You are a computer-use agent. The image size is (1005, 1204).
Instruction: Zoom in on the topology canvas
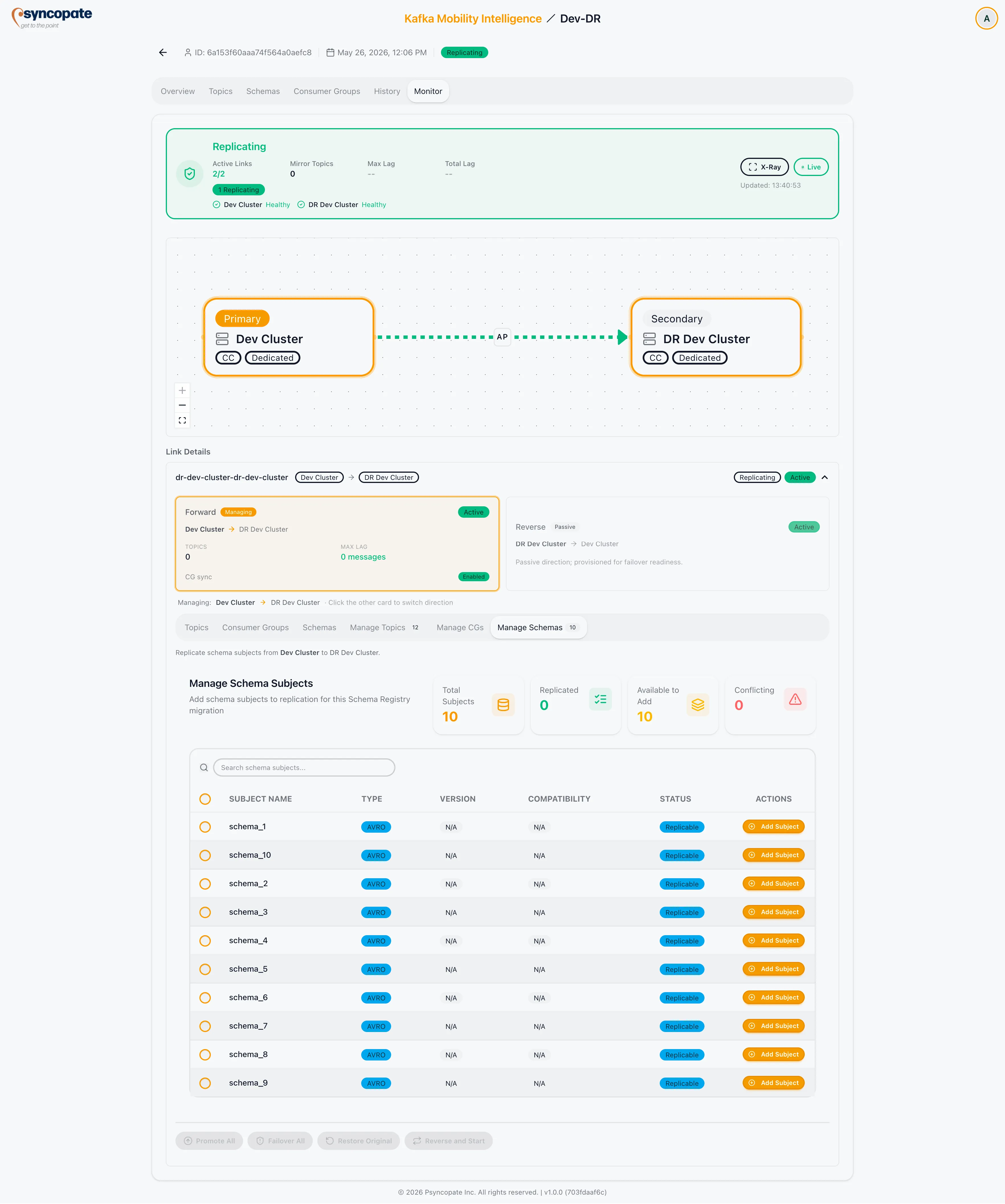182,390
